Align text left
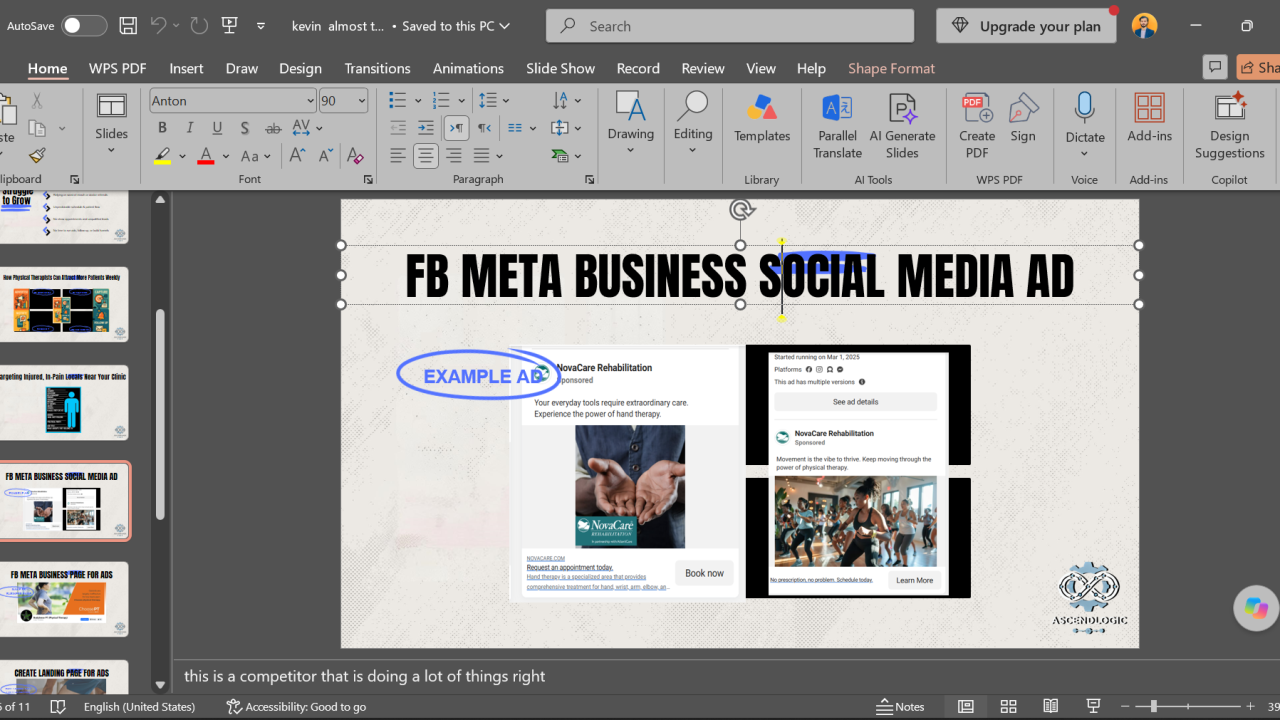This screenshot has height=720, width=1280. point(398,156)
